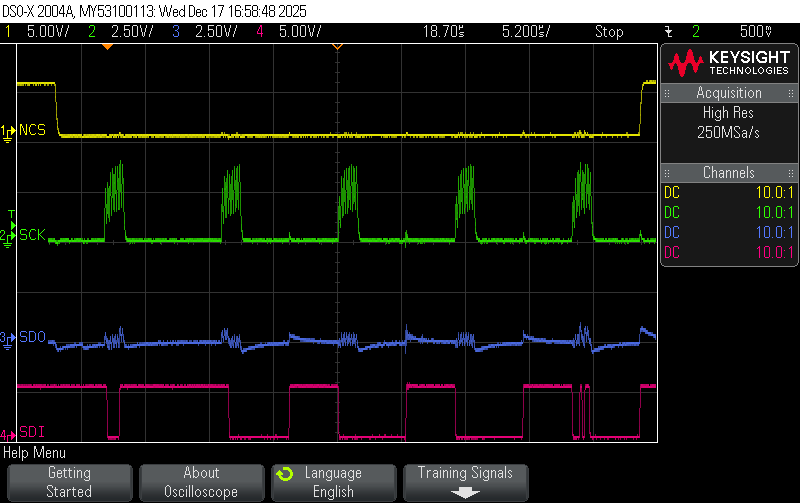The image size is (800, 503).
Task: Open About Oscilloscope info
Action: coord(202,483)
